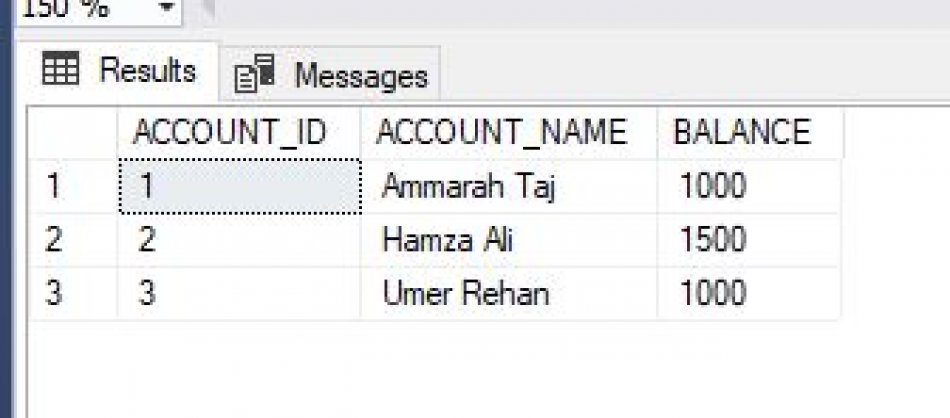Click the Umer Rehan cell
The height and width of the screenshot is (418, 950).
[x=508, y=293]
